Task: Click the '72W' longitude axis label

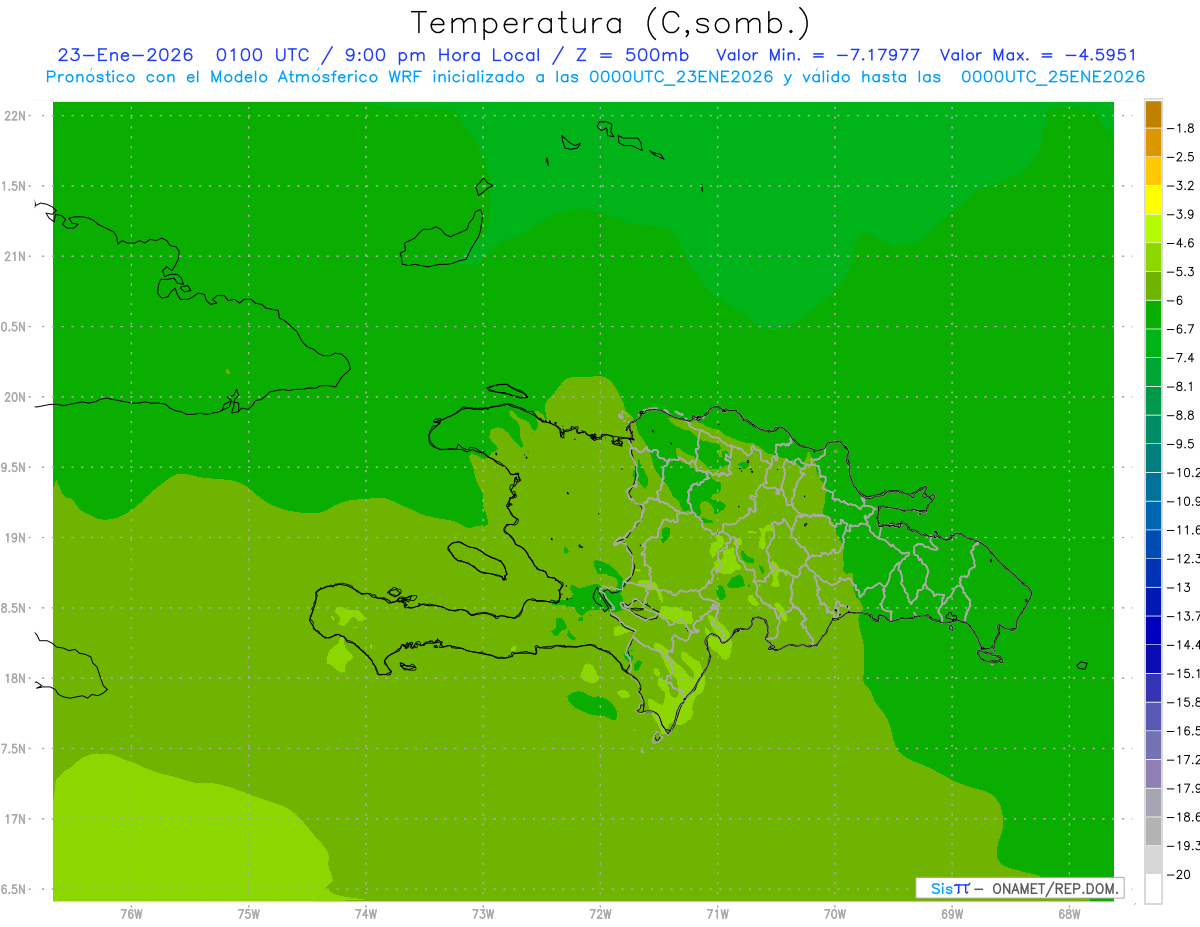Action: (x=600, y=913)
